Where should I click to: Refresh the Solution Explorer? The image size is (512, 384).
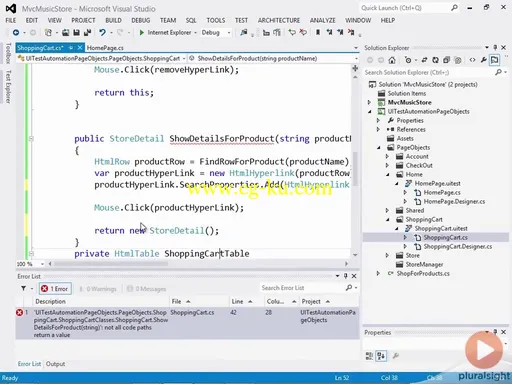435,60
